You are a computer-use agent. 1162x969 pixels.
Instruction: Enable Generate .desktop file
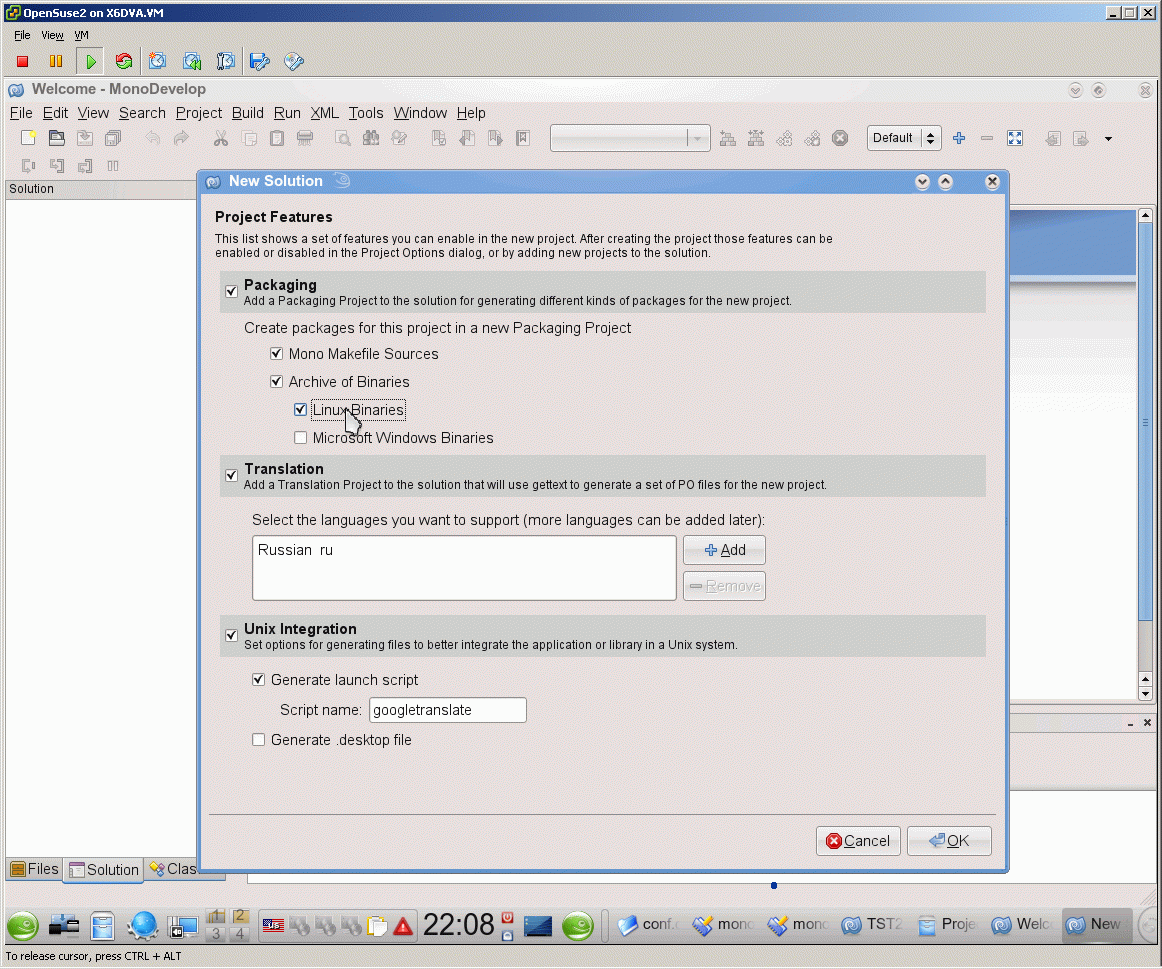pyautogui.click(x=259, y=739)
